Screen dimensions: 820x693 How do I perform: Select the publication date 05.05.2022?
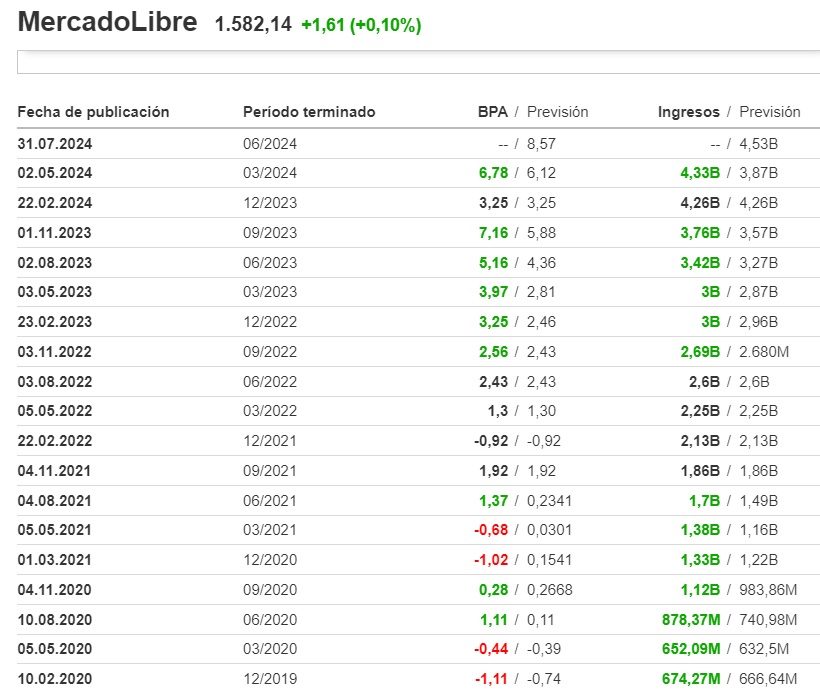[55, 411]
